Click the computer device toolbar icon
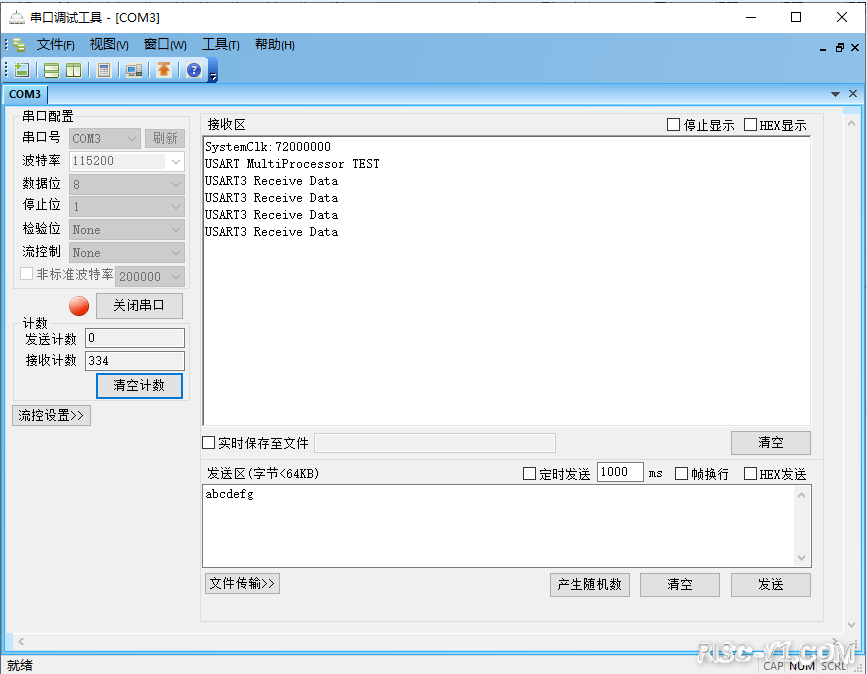 coord(133,70)
